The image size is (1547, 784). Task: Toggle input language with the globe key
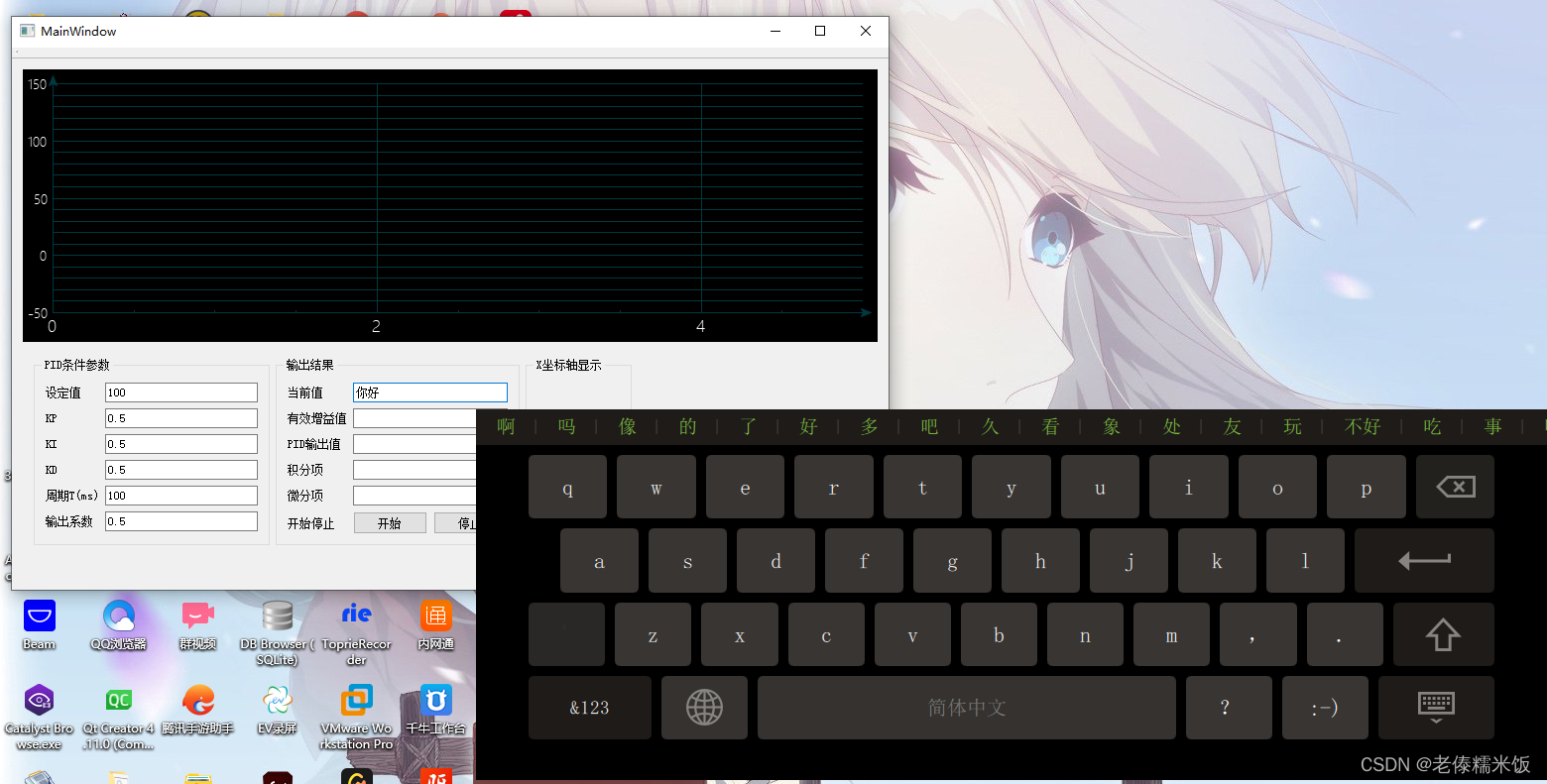pyautogui.click(x=704, y=708)
